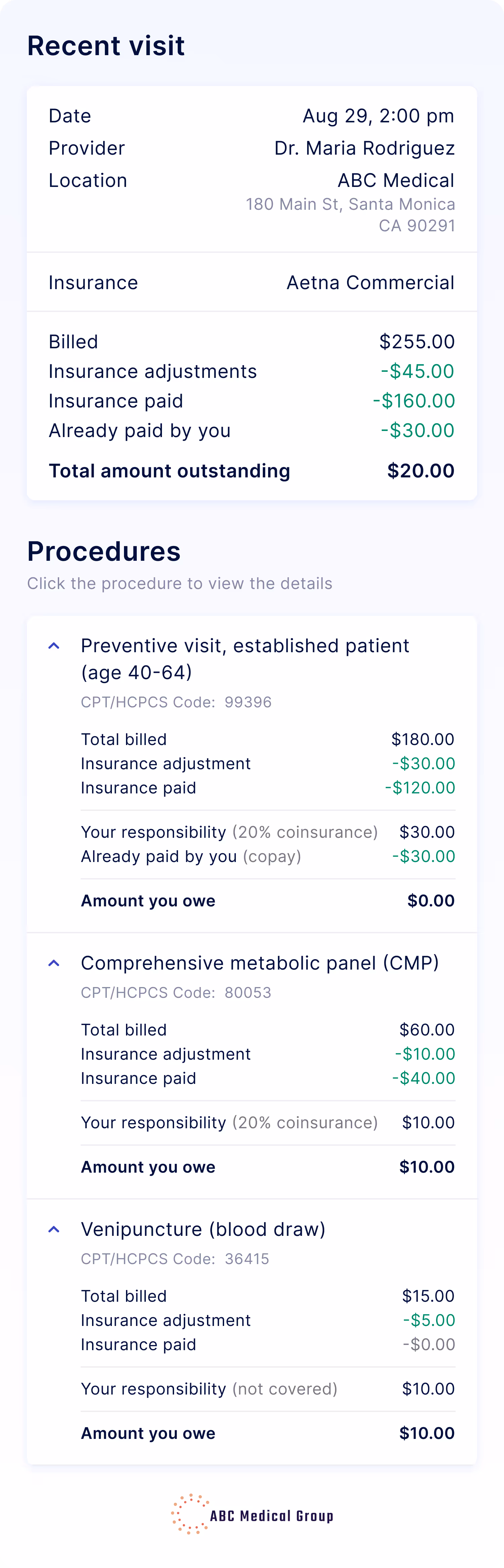Click the ABC Medical Group footer text
The image size is (504, 1568).
click(271, 1516)
